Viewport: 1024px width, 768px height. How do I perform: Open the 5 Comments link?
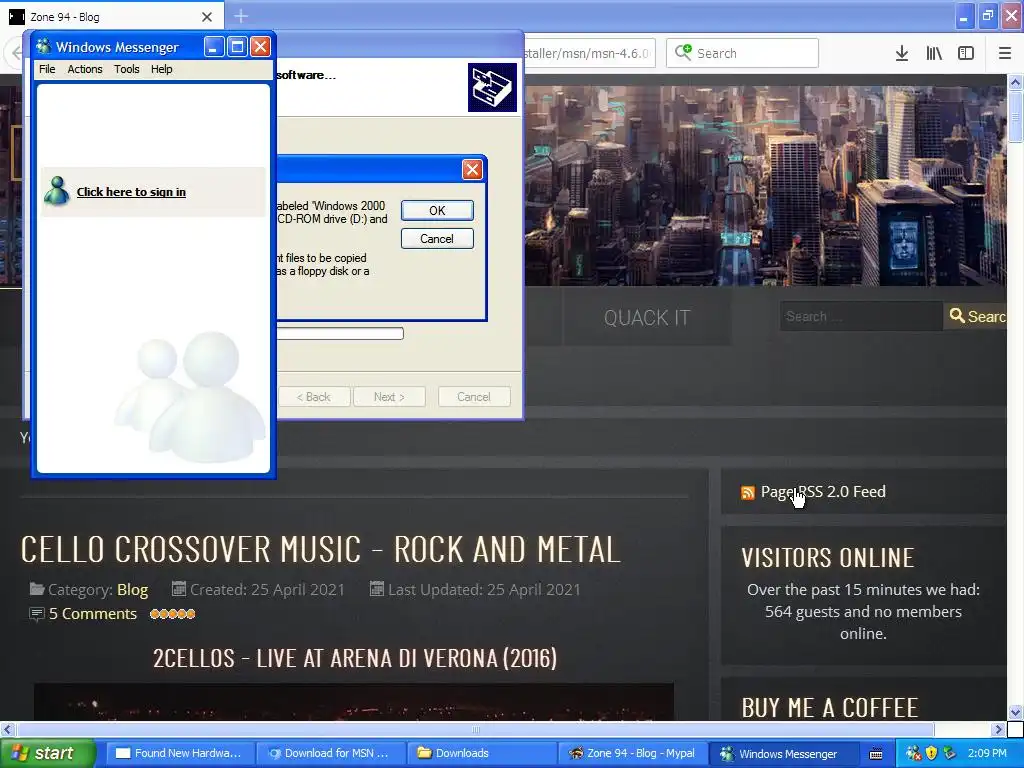93,614
